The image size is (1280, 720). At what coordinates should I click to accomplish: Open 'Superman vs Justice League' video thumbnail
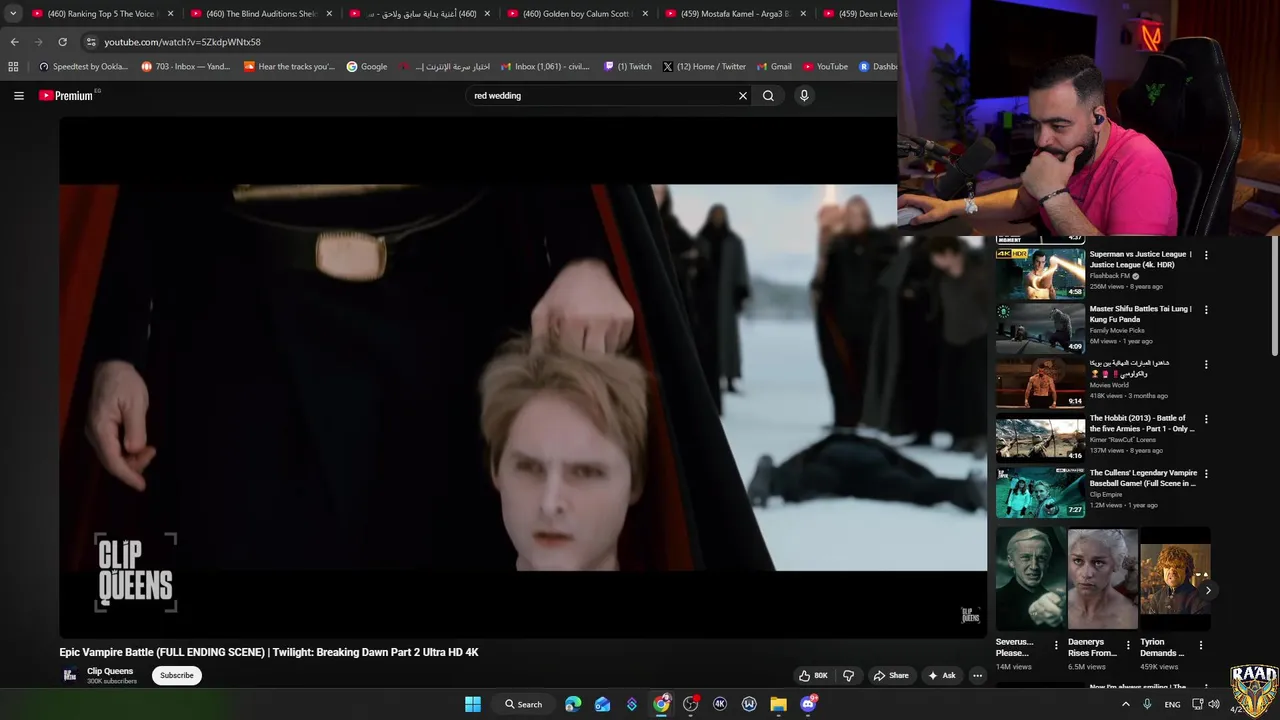pyautogui.click(x=1040, y=274)
